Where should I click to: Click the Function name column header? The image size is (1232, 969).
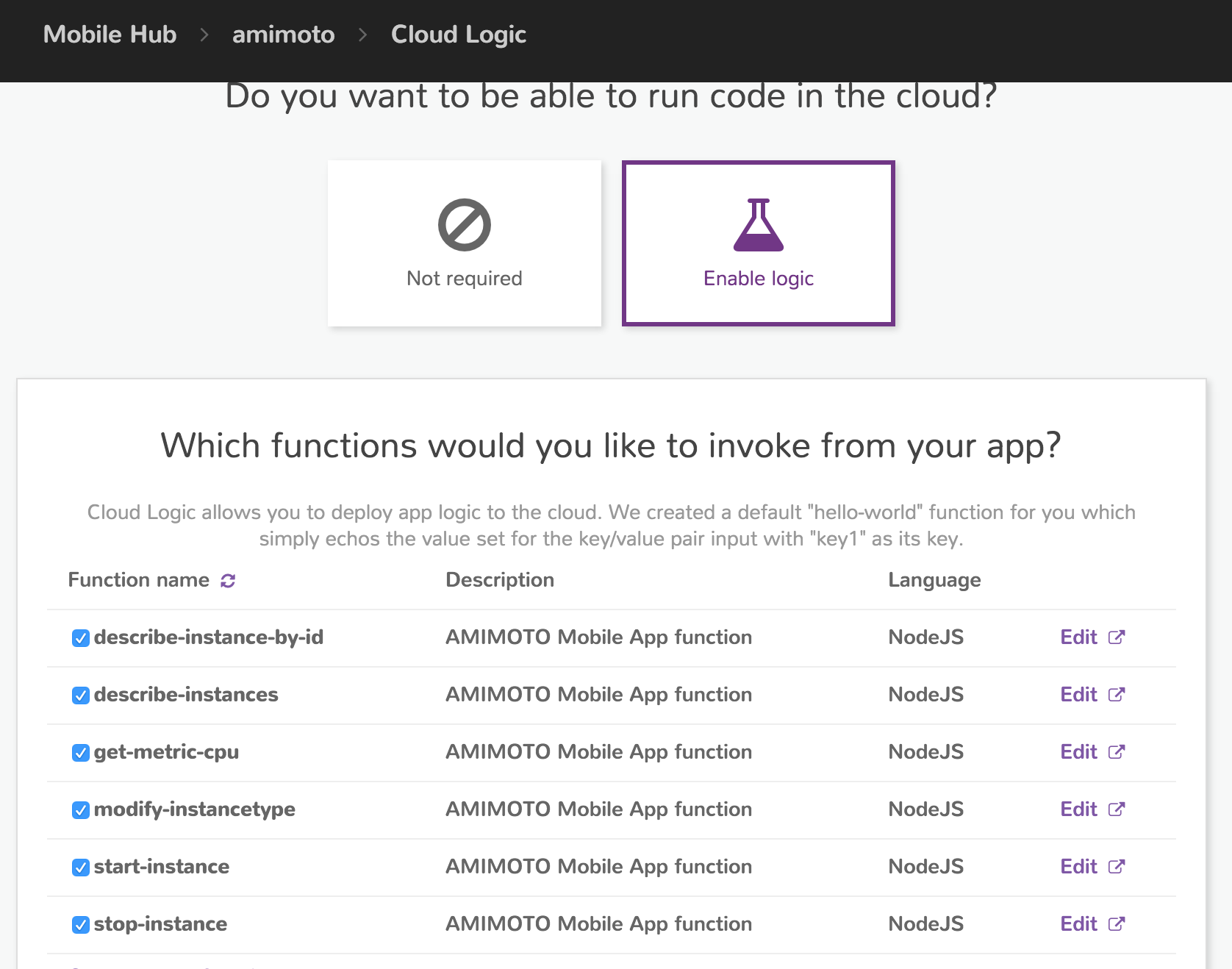(x=139, y=580)
